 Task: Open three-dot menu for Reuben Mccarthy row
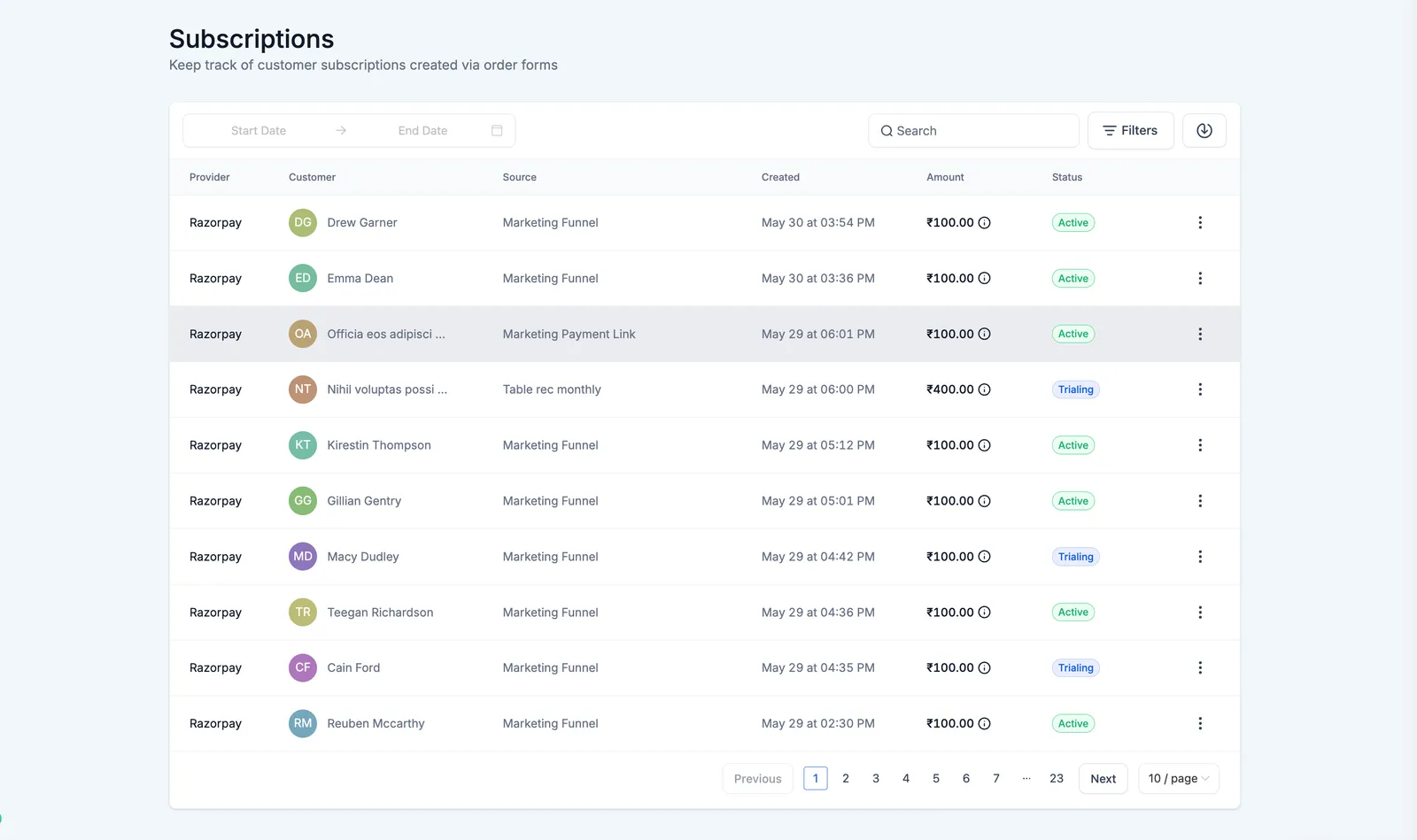[1200, 723]
